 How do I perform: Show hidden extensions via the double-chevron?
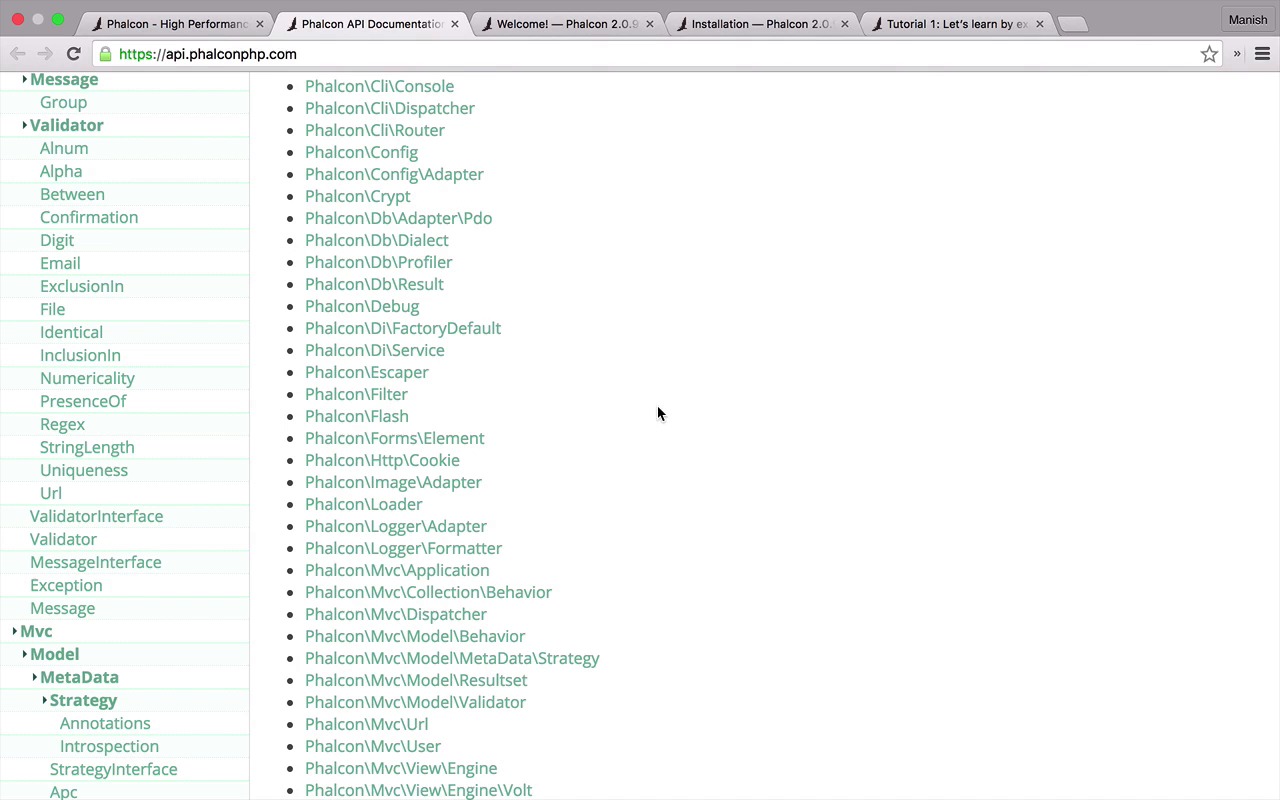tap(1237, 54)
